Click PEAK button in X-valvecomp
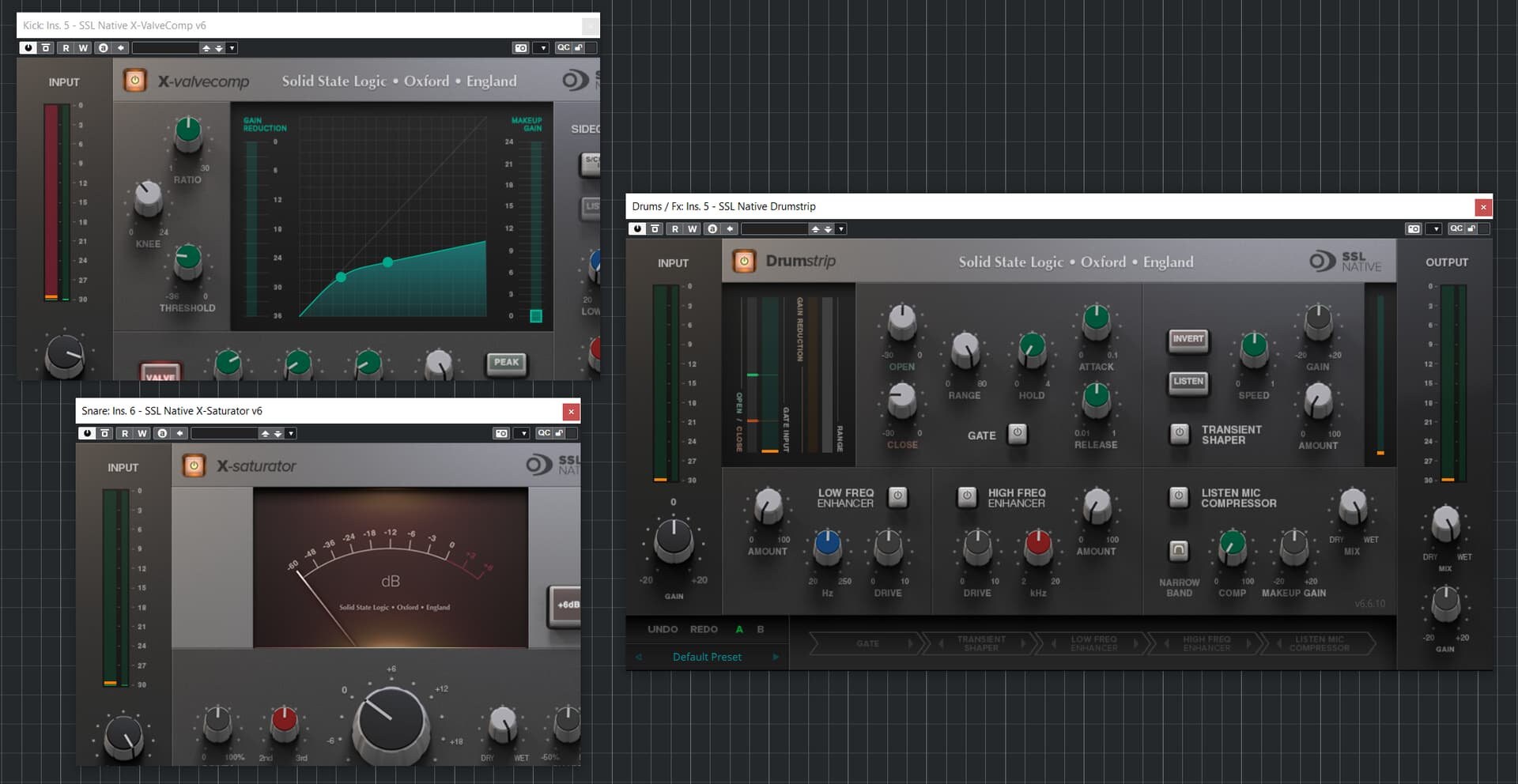Viewport: 1518px width, 784px height. [506, 363]
